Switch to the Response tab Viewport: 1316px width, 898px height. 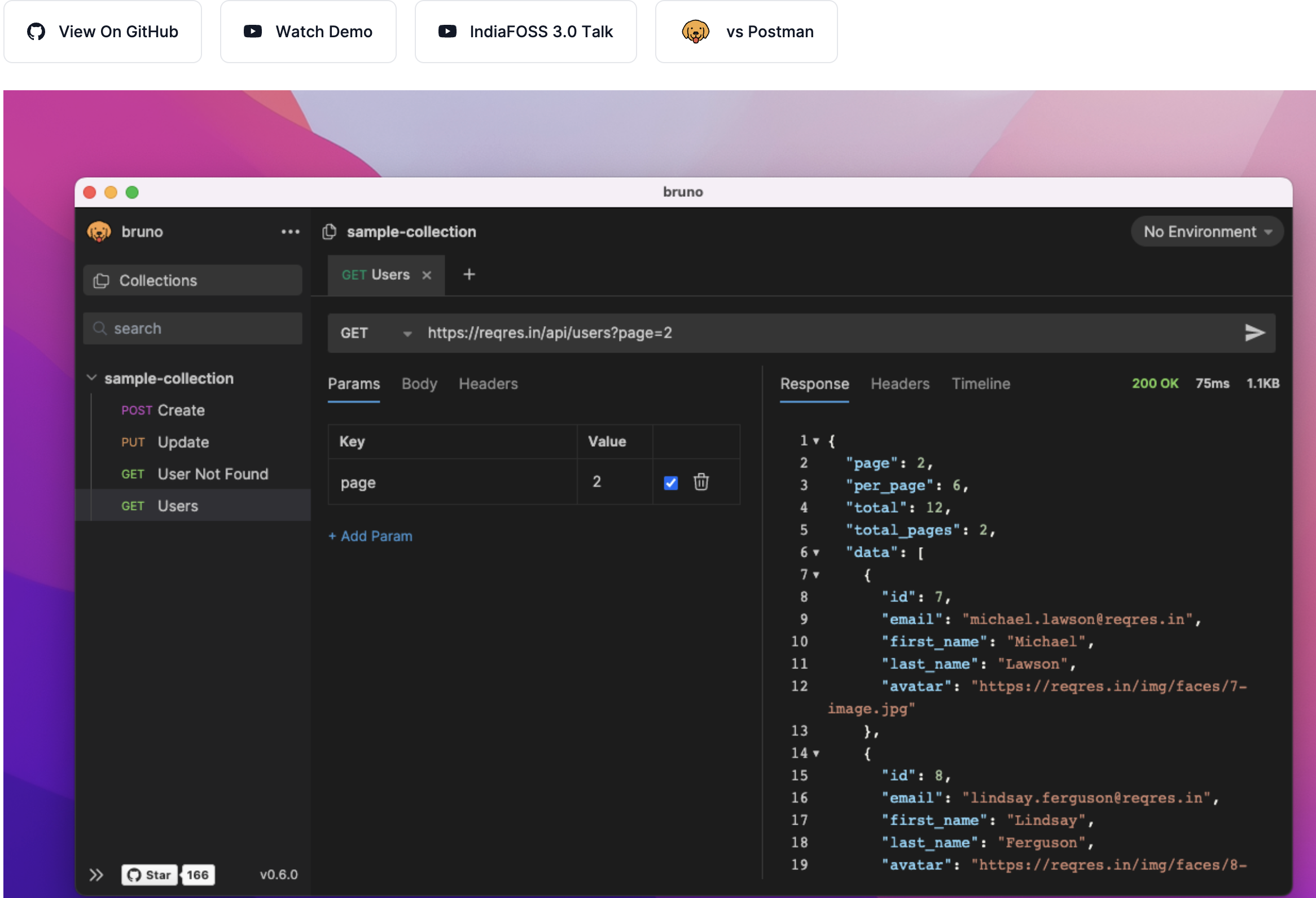(814, 384)
